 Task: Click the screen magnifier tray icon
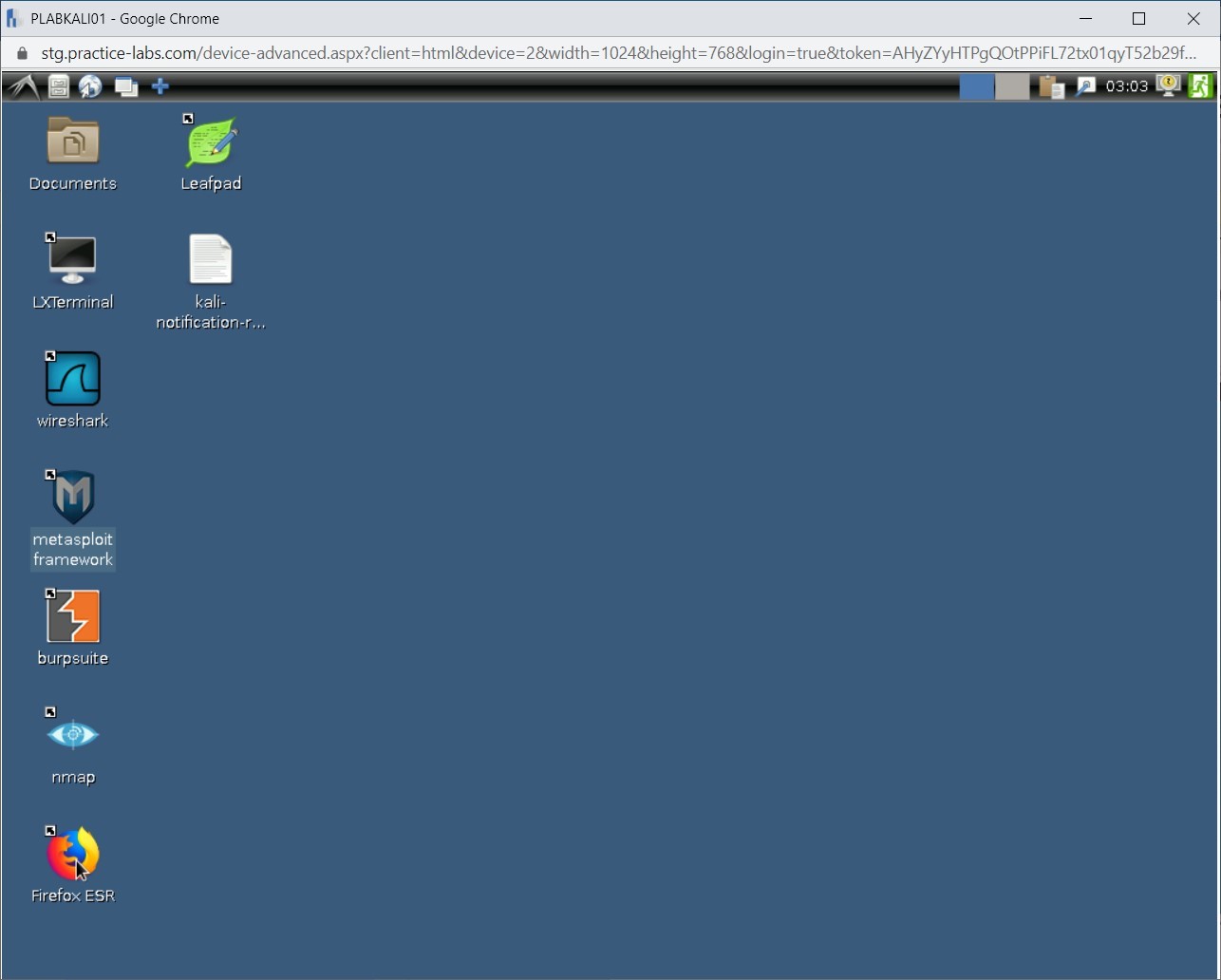tap(1084, 86)
